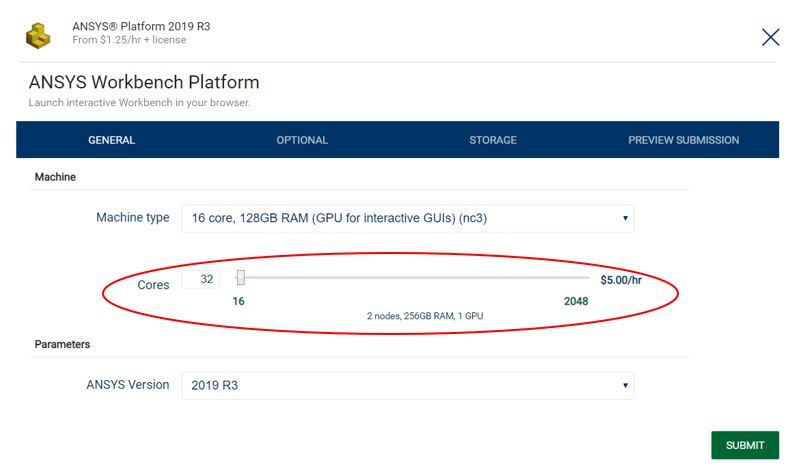Click 'Launch interactive Workbench in your browser.' text

coord(139,103)
